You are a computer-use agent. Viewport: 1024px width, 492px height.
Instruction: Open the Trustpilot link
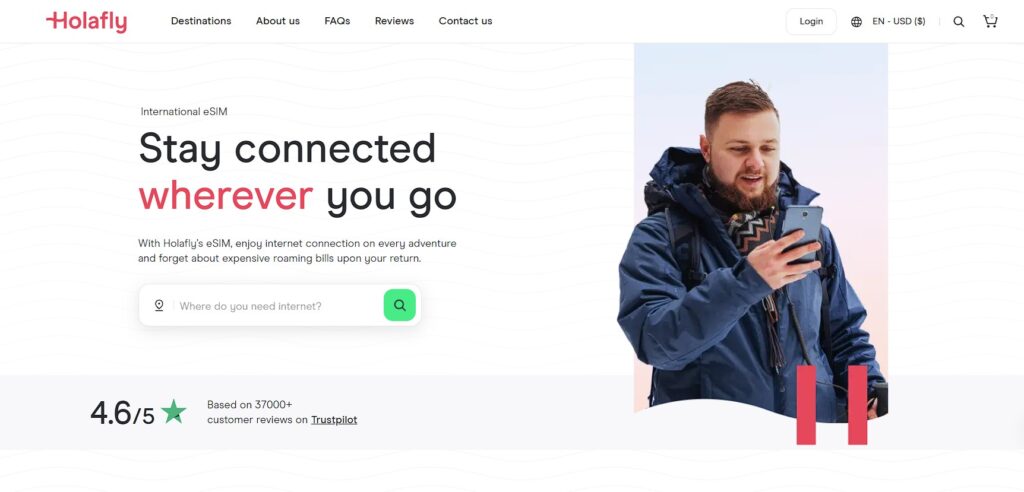tap(334, 420)
